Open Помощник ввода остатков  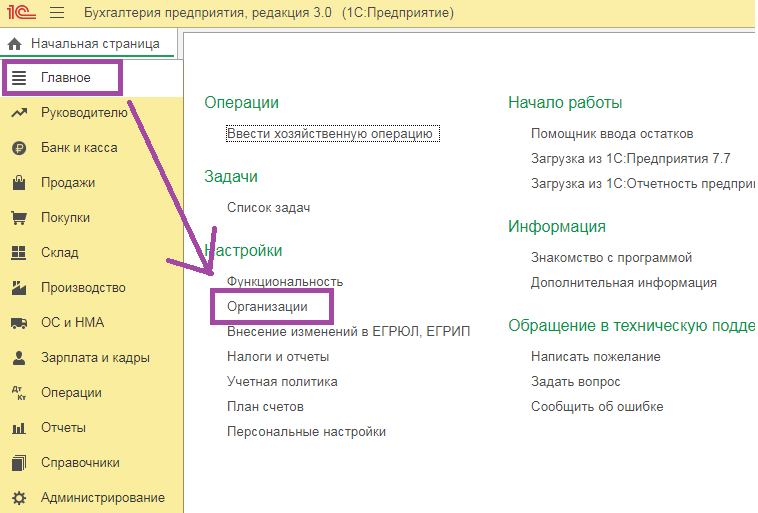coord(612,133)
